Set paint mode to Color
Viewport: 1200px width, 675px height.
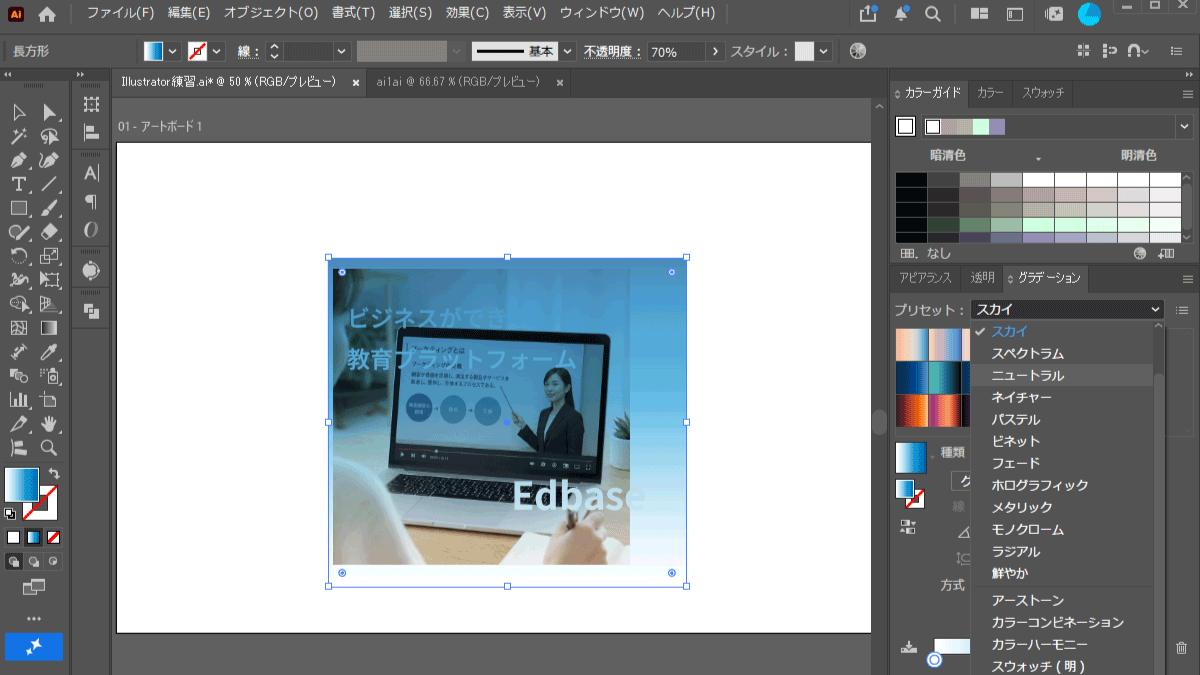[14, 537]
